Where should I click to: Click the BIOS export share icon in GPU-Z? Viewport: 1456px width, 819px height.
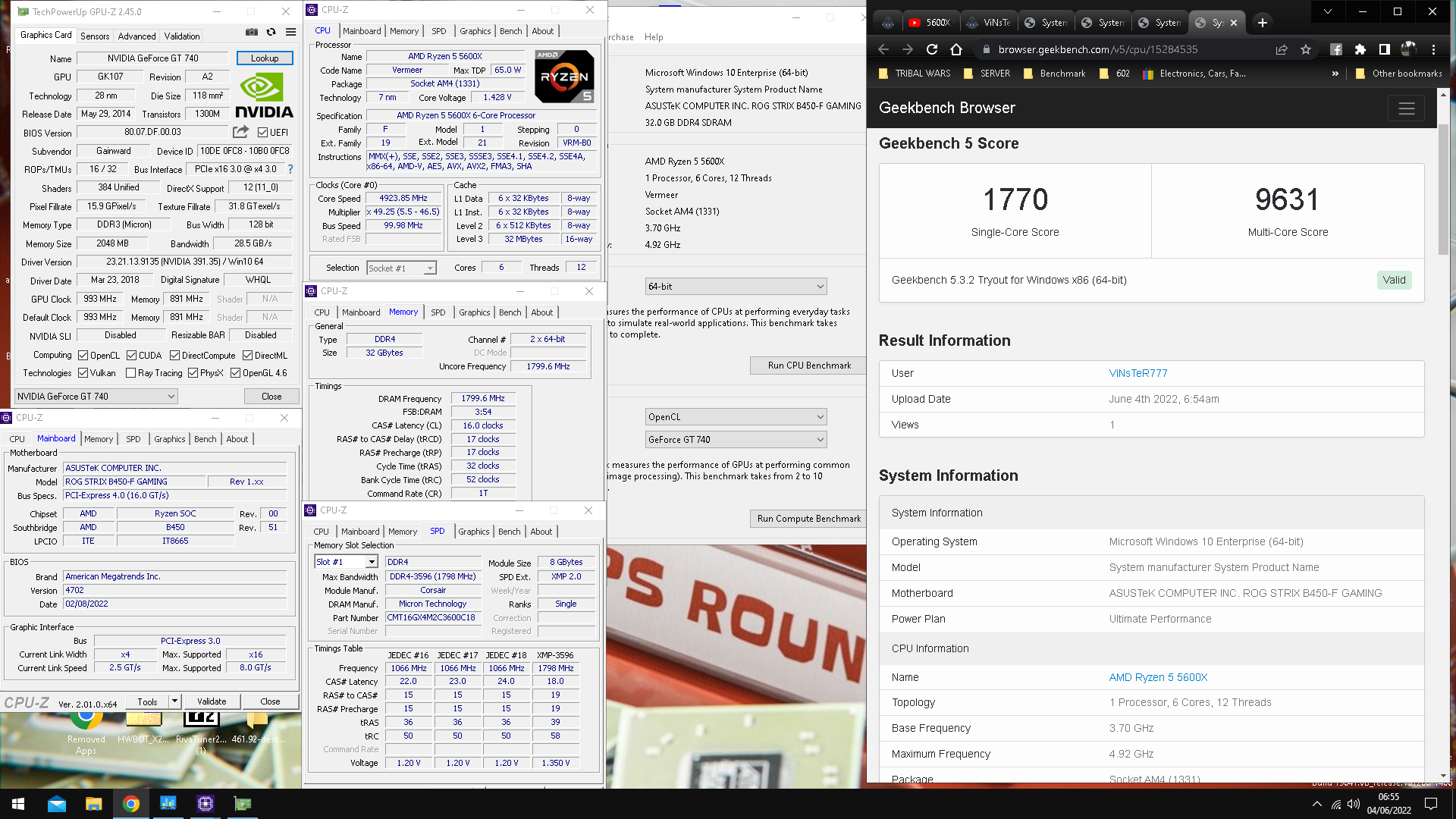240,132
